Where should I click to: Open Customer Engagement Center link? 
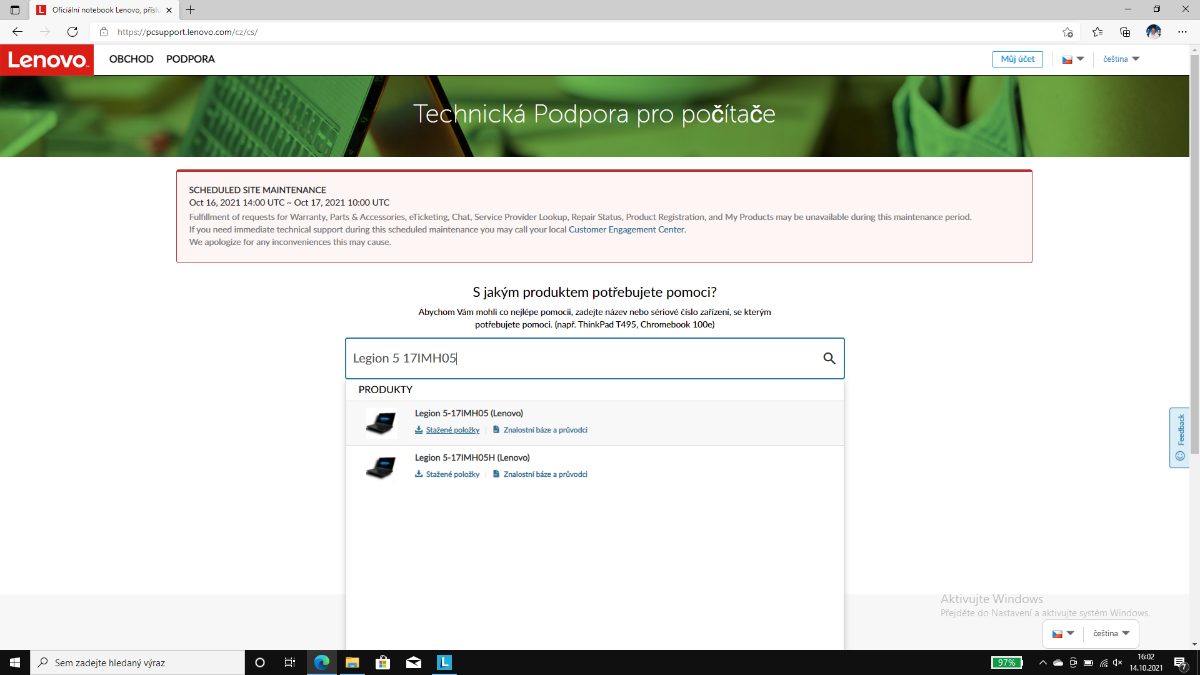(626, 229)
